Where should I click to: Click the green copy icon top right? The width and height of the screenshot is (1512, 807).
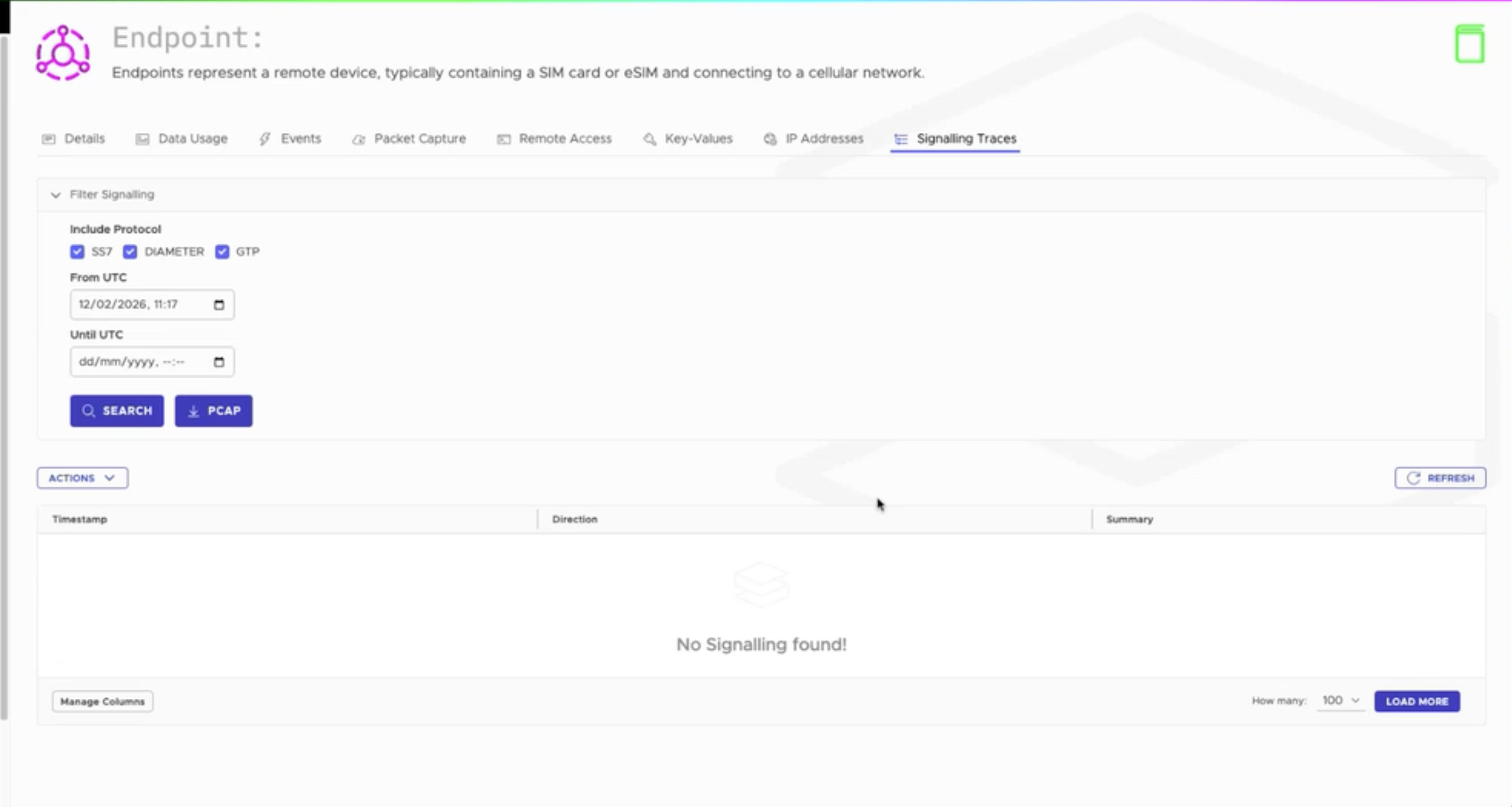click(x=1469, y=45)
